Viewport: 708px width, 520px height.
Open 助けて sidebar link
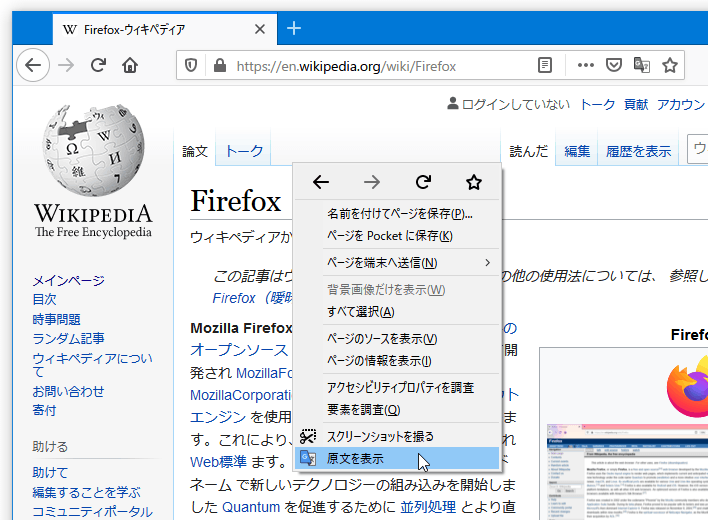click(50, 473)
